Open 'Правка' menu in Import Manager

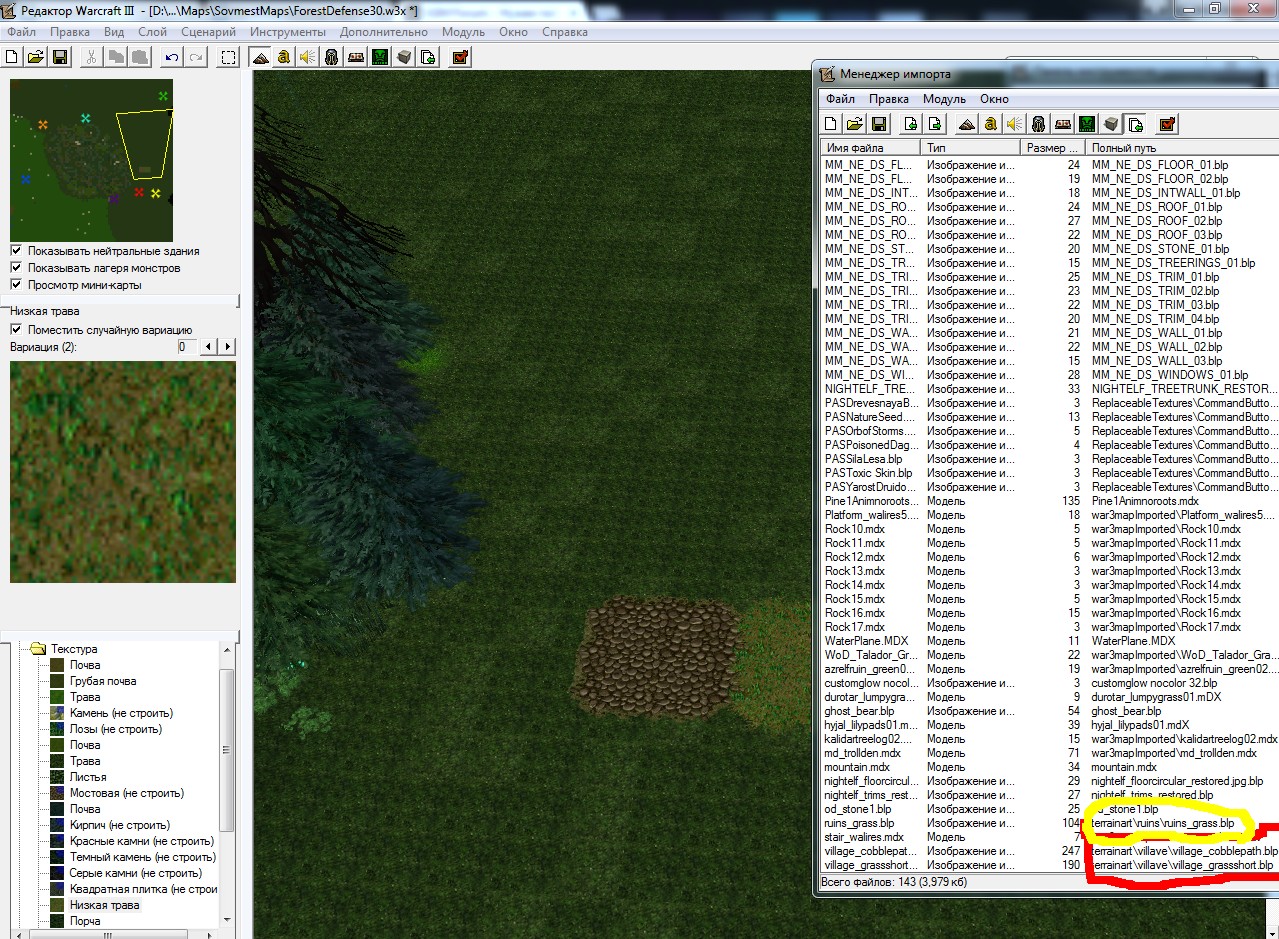point(889,99)
